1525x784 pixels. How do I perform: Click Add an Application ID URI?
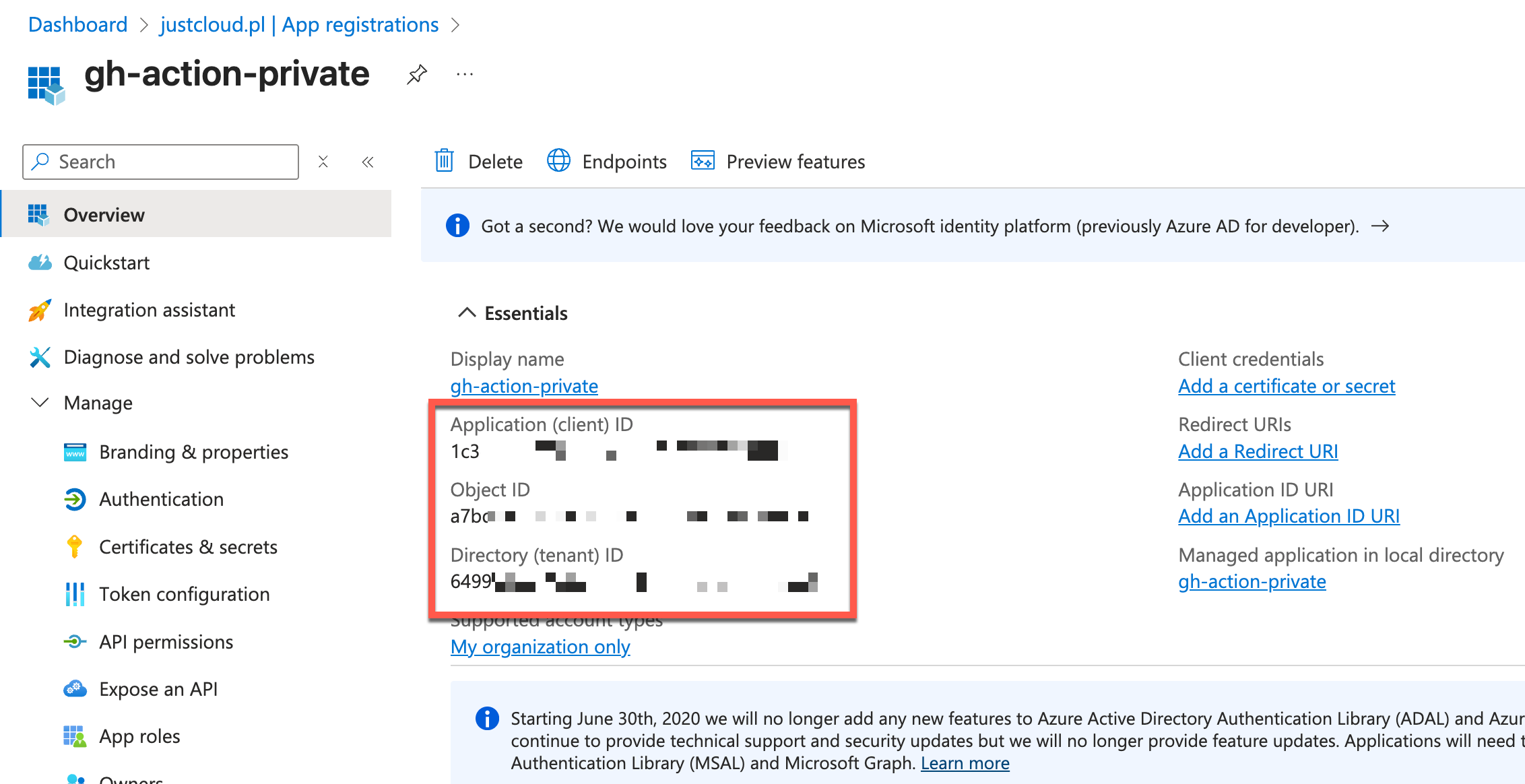[x=1289, y=516]
